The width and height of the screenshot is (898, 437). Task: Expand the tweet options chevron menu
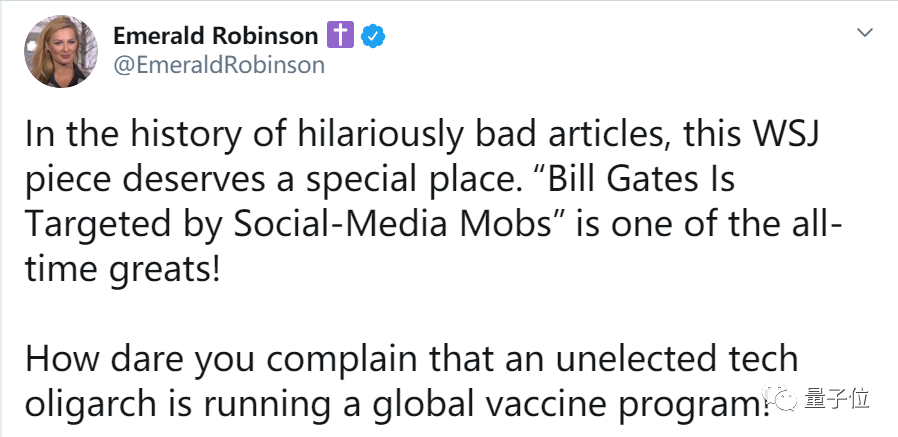(x=864, y=34)
